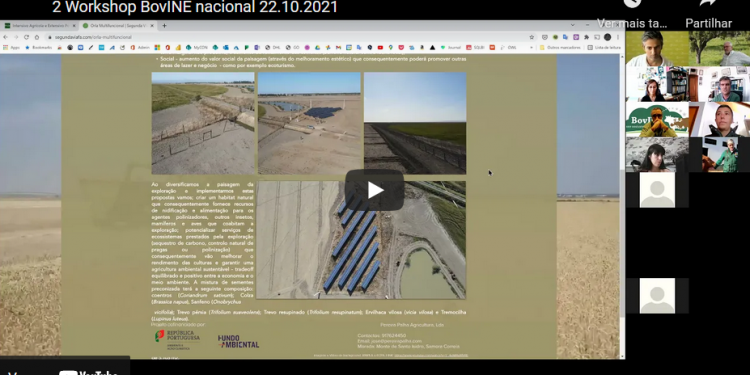
Task: Click the Partilhar share arrow icon
Action: tap(708, 3)
